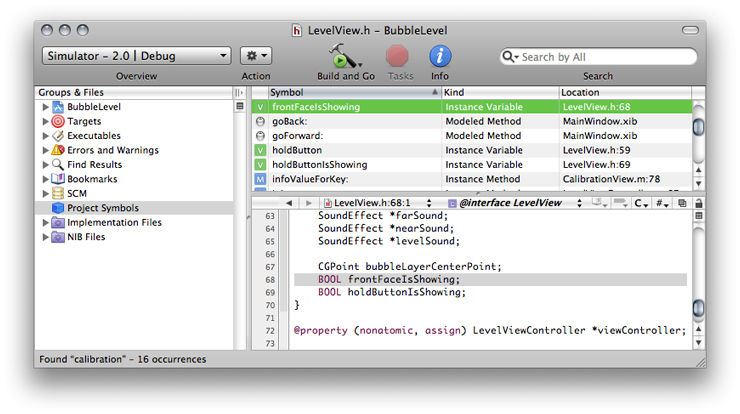Image resolution: width=740 pixels, height=414 pixels.
Task: Expand the NIB Files group
Action: pos(46,237)
